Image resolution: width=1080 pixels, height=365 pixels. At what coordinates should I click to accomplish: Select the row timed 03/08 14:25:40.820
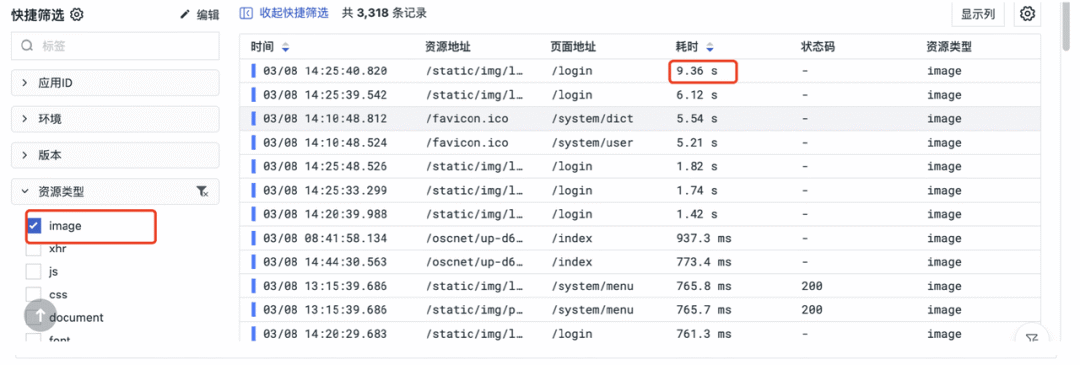[640, 71]
